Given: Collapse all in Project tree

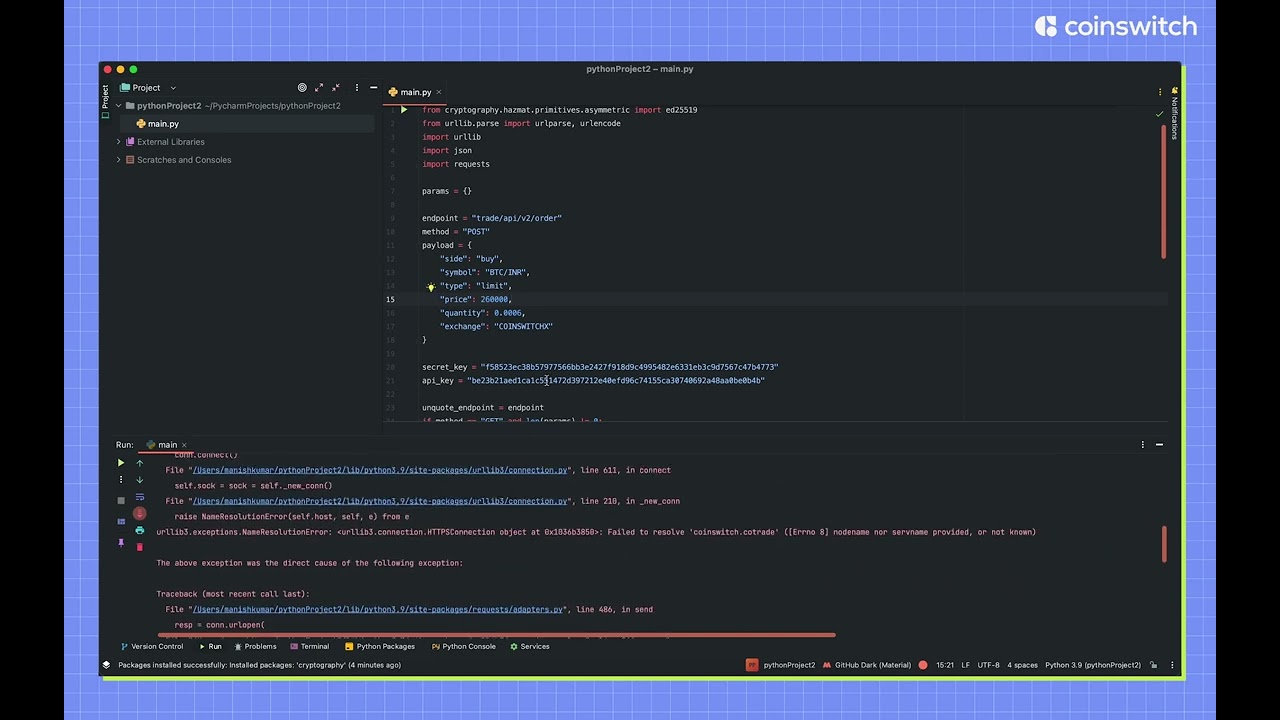Looking at the screenshot, I should tap(335, 88).
